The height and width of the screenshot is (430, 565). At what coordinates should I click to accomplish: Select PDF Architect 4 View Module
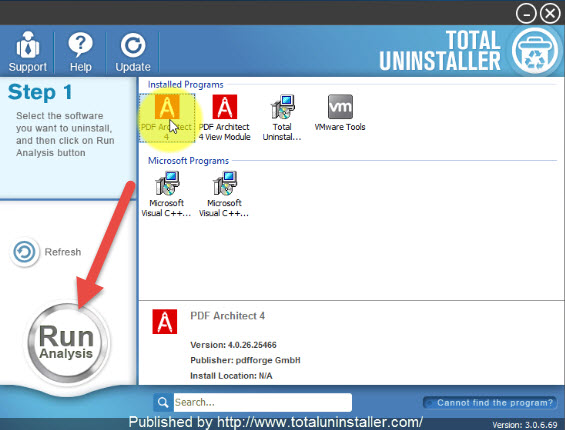224,118
